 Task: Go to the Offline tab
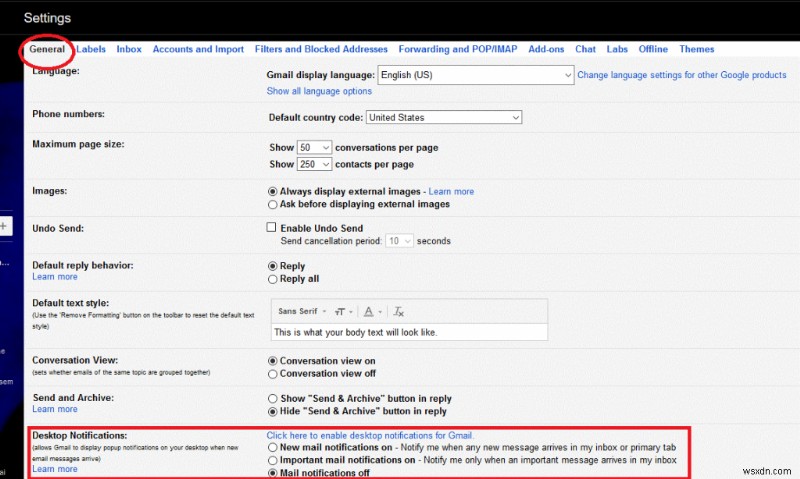coord(653,49)
